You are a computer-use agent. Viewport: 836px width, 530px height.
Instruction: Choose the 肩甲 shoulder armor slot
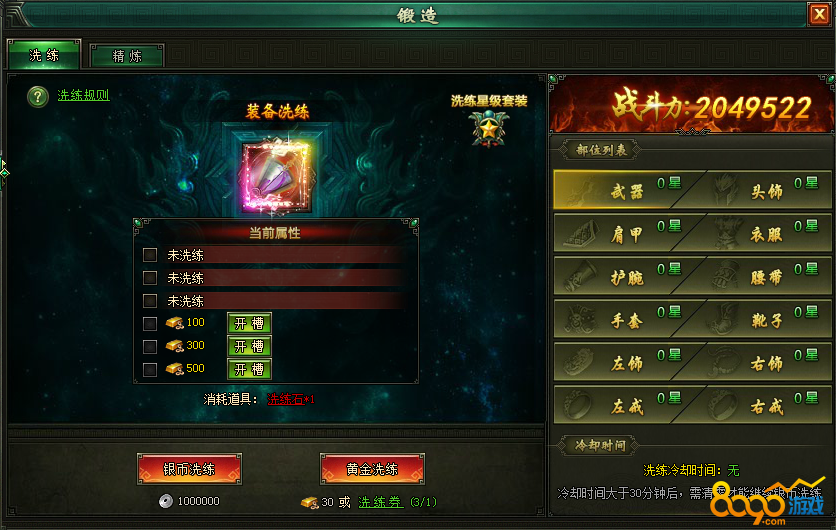[624, 234]
